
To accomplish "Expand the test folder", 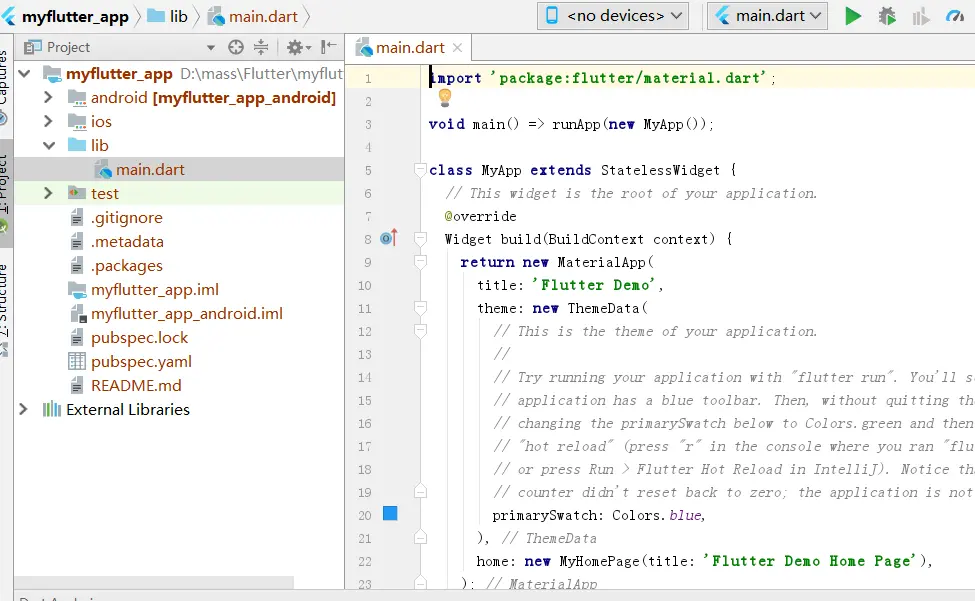I will [x=48, y=193].
